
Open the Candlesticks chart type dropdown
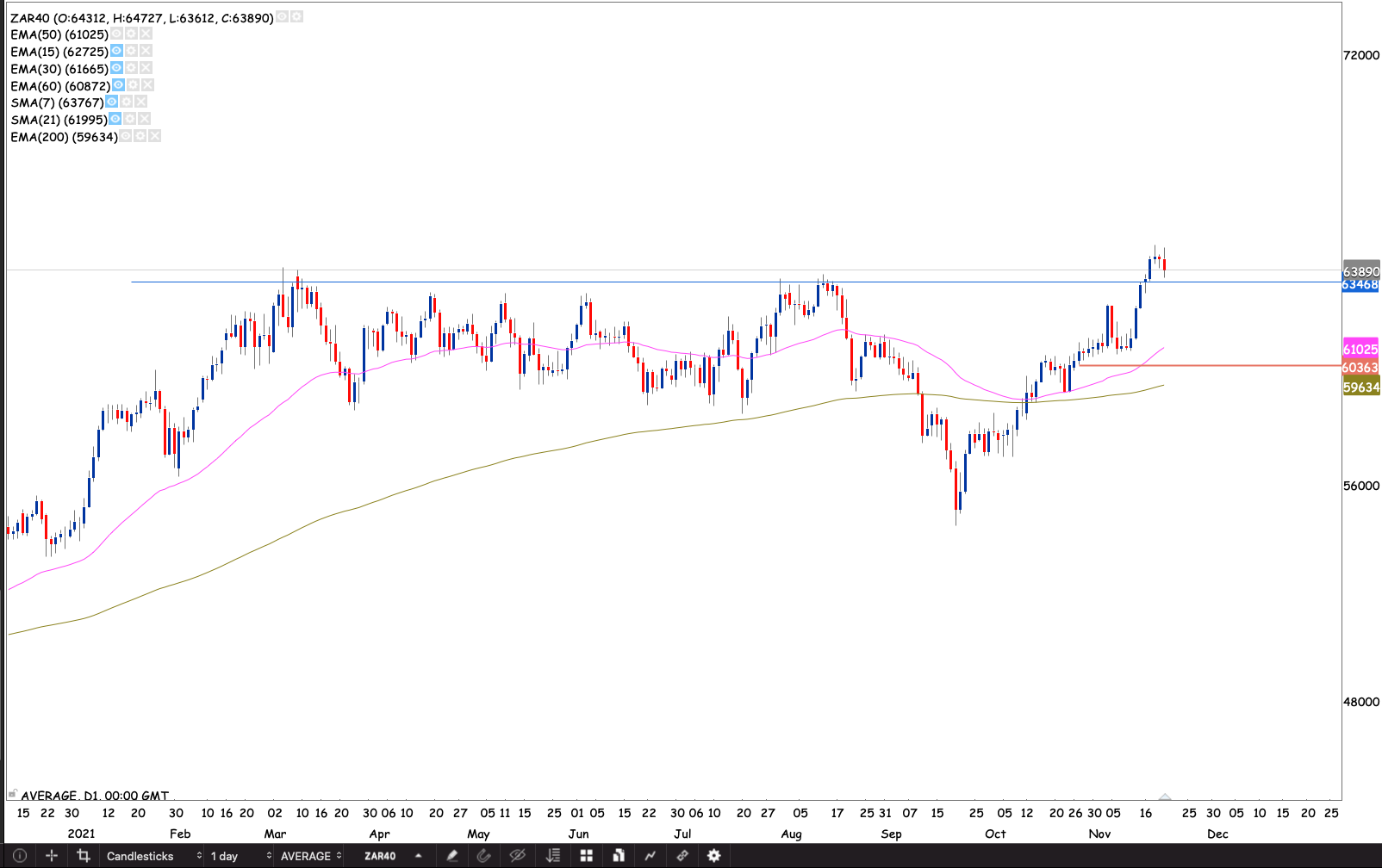coord(151,856)
